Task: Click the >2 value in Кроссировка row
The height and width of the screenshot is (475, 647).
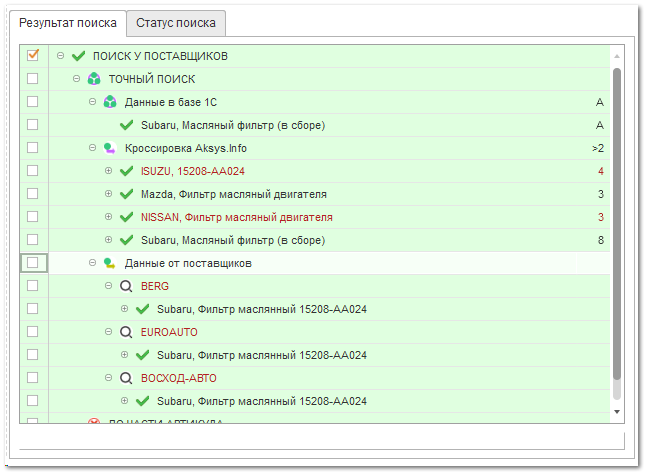Action: tap(598, 148)
